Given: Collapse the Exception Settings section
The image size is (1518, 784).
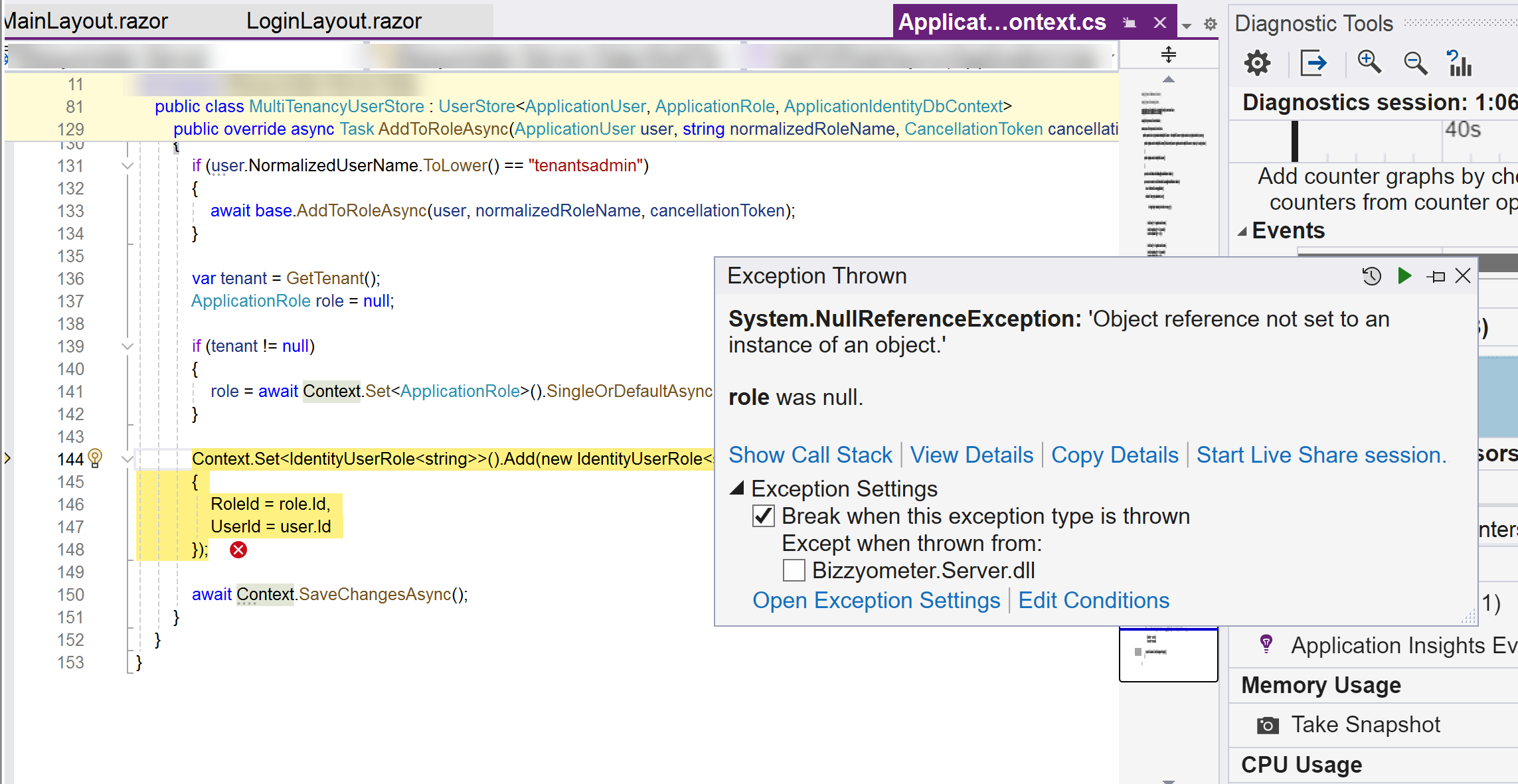Looking at the screenshot, I should click(736, 489).
